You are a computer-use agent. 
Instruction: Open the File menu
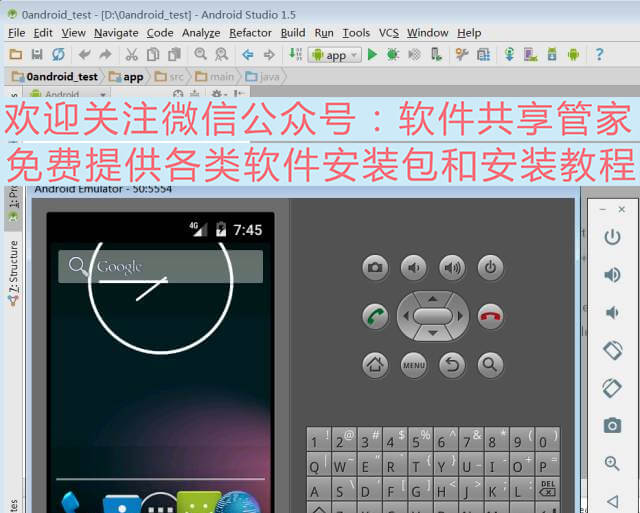coord(17,33)
